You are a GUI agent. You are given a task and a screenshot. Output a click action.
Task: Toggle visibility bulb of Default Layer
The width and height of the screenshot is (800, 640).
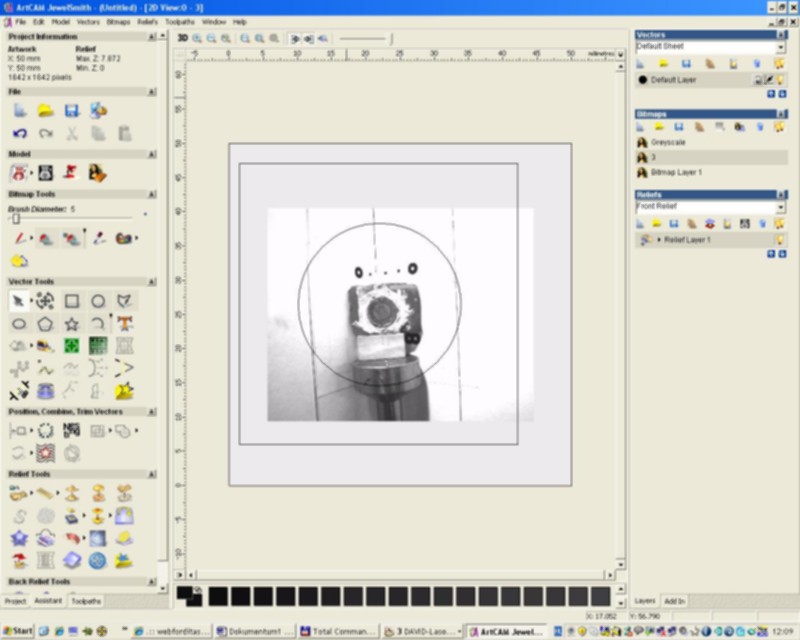click(780, 79)
